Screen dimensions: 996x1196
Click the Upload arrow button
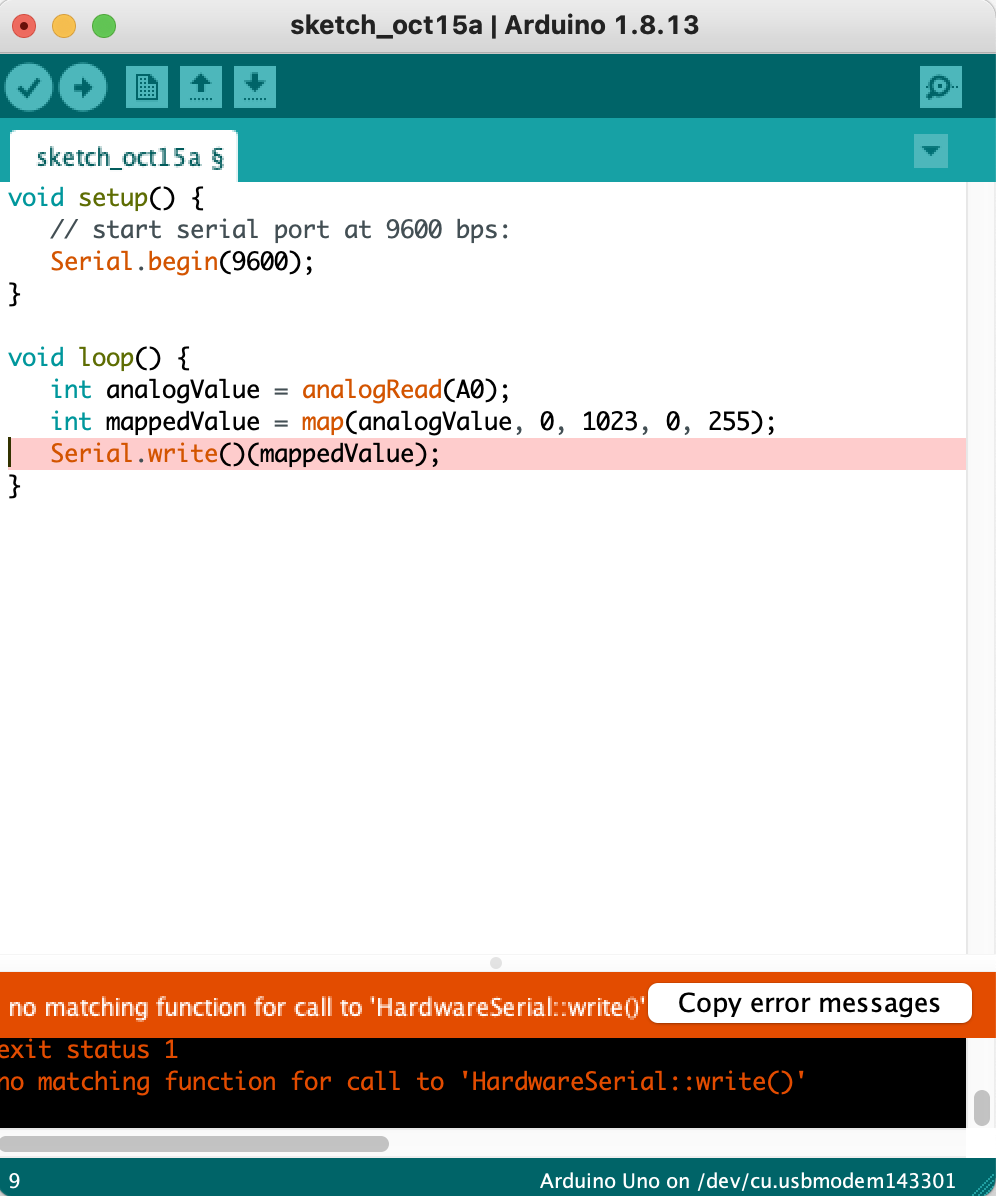click(x=82, y=87)
